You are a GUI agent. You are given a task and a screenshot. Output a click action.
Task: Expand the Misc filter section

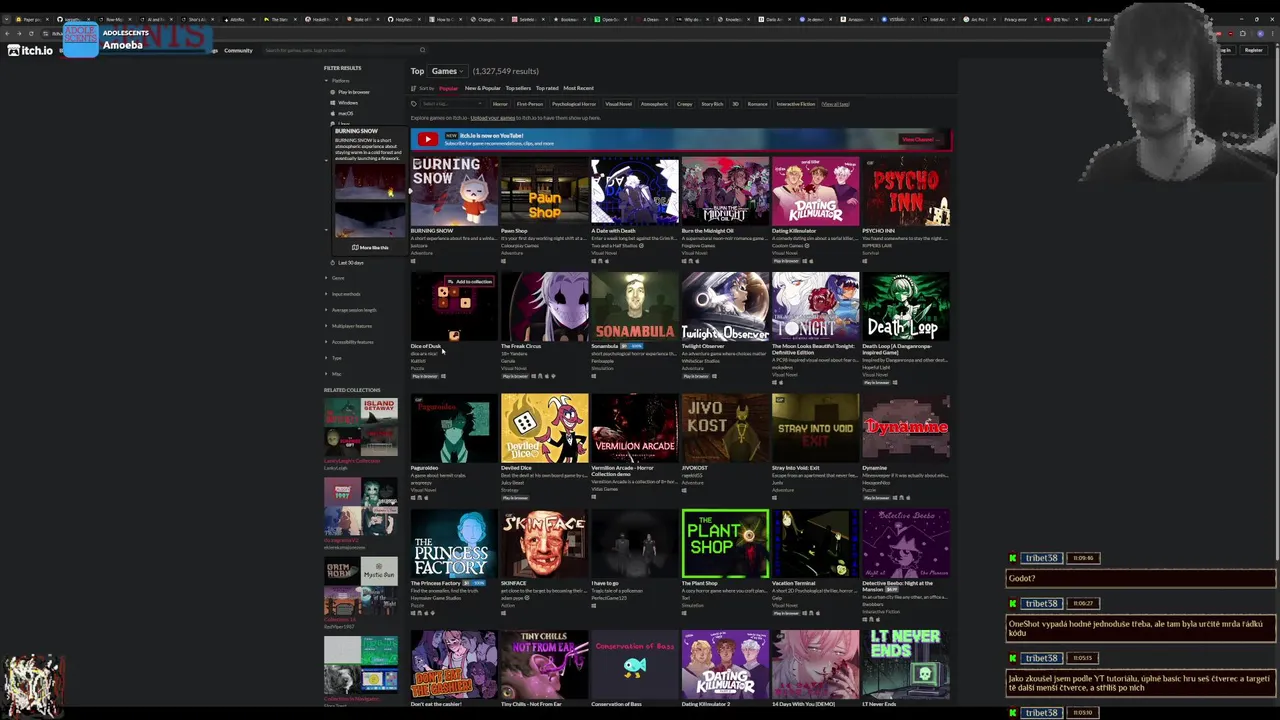pyautogui.click(x=335, y=374)
